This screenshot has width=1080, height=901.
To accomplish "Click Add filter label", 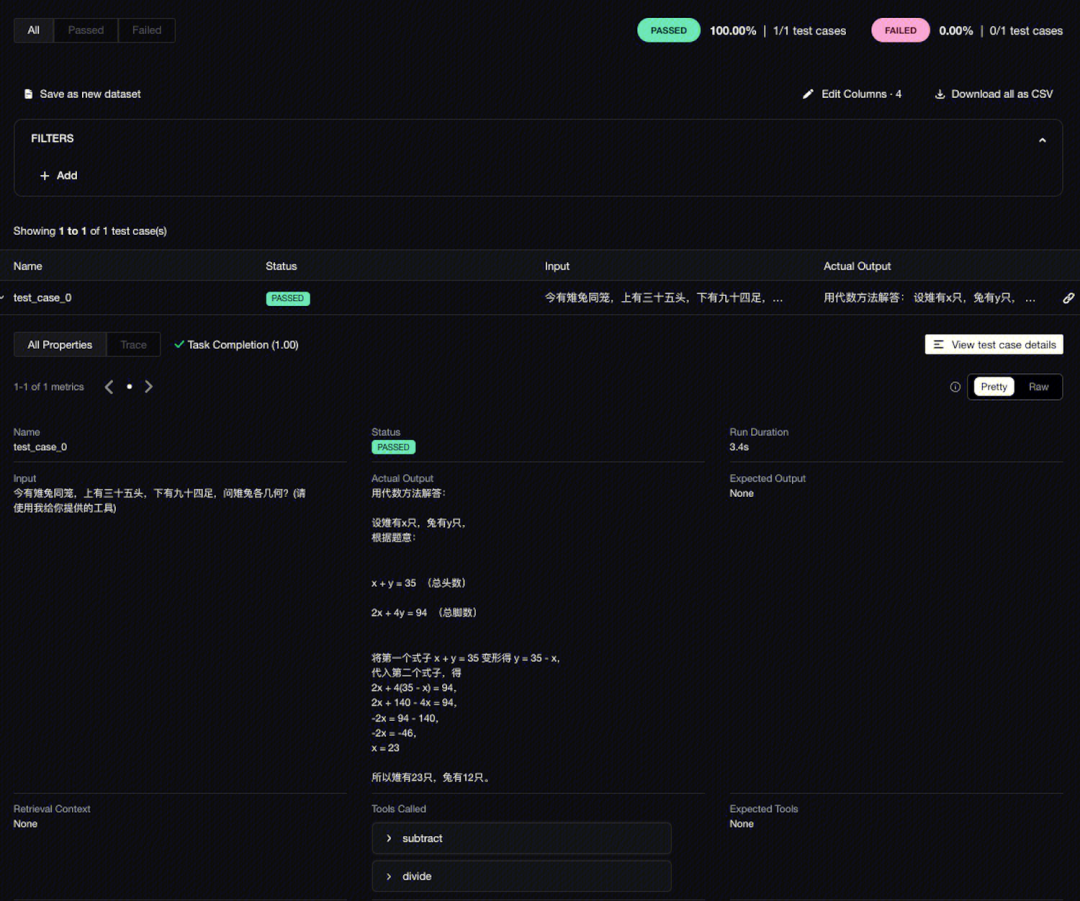I will coord(67,176).
